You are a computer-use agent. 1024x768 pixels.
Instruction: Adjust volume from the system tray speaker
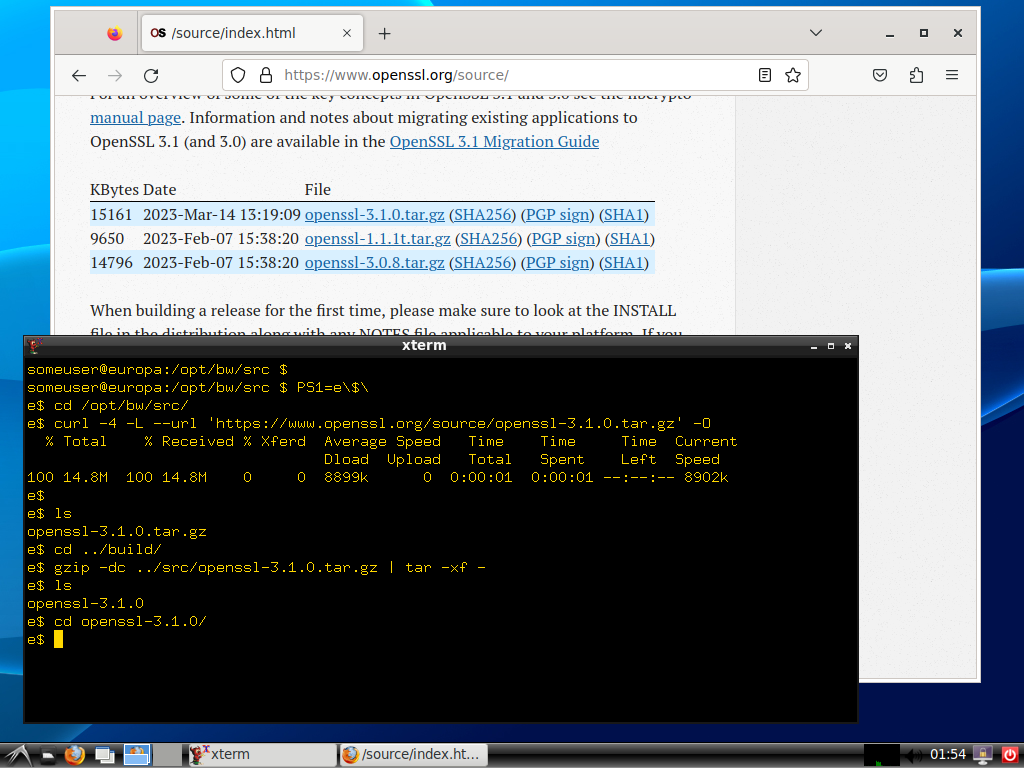pos(914,754)
